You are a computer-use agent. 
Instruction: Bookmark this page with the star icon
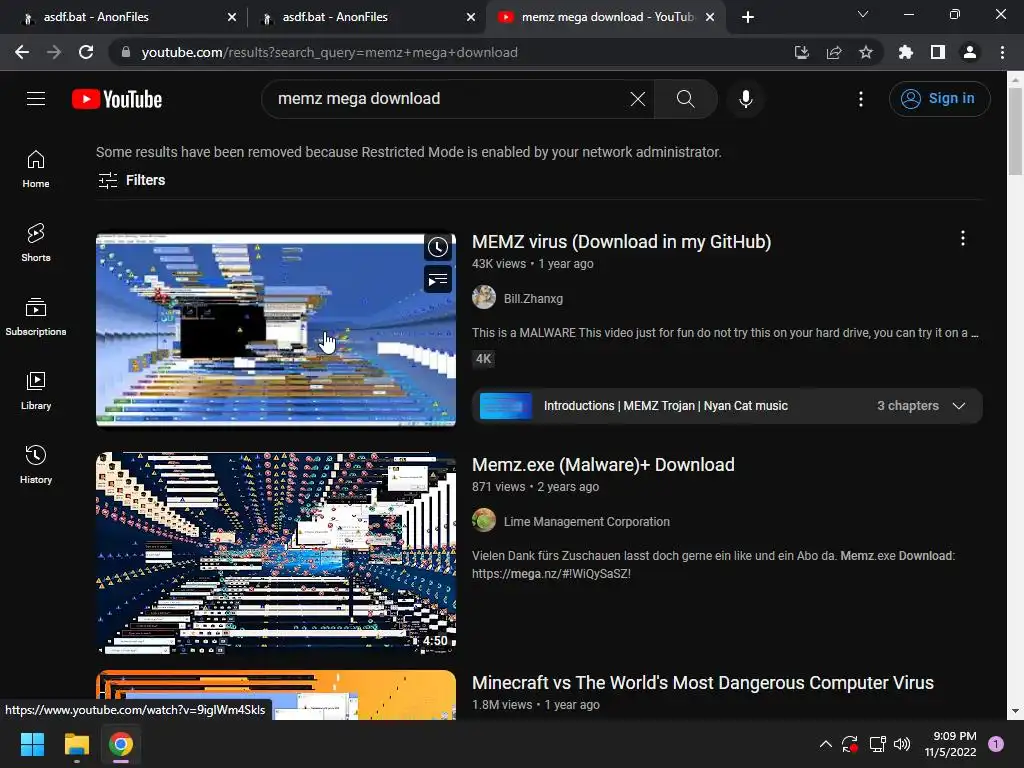point(866,52)
